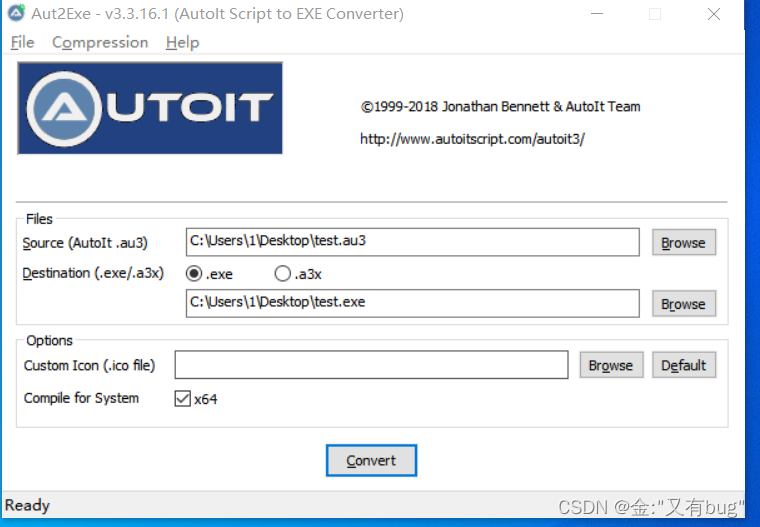Focus the Source .au3 path field
This screenshot has height=527, width=760.
tap(412, 242)
